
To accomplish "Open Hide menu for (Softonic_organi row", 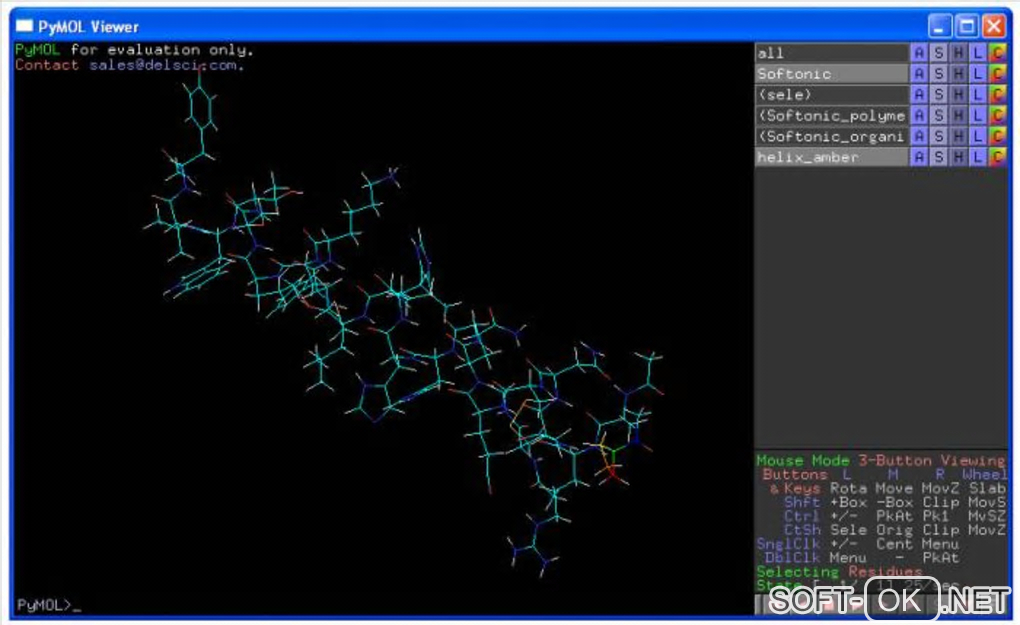I will (x=958, y=136).
